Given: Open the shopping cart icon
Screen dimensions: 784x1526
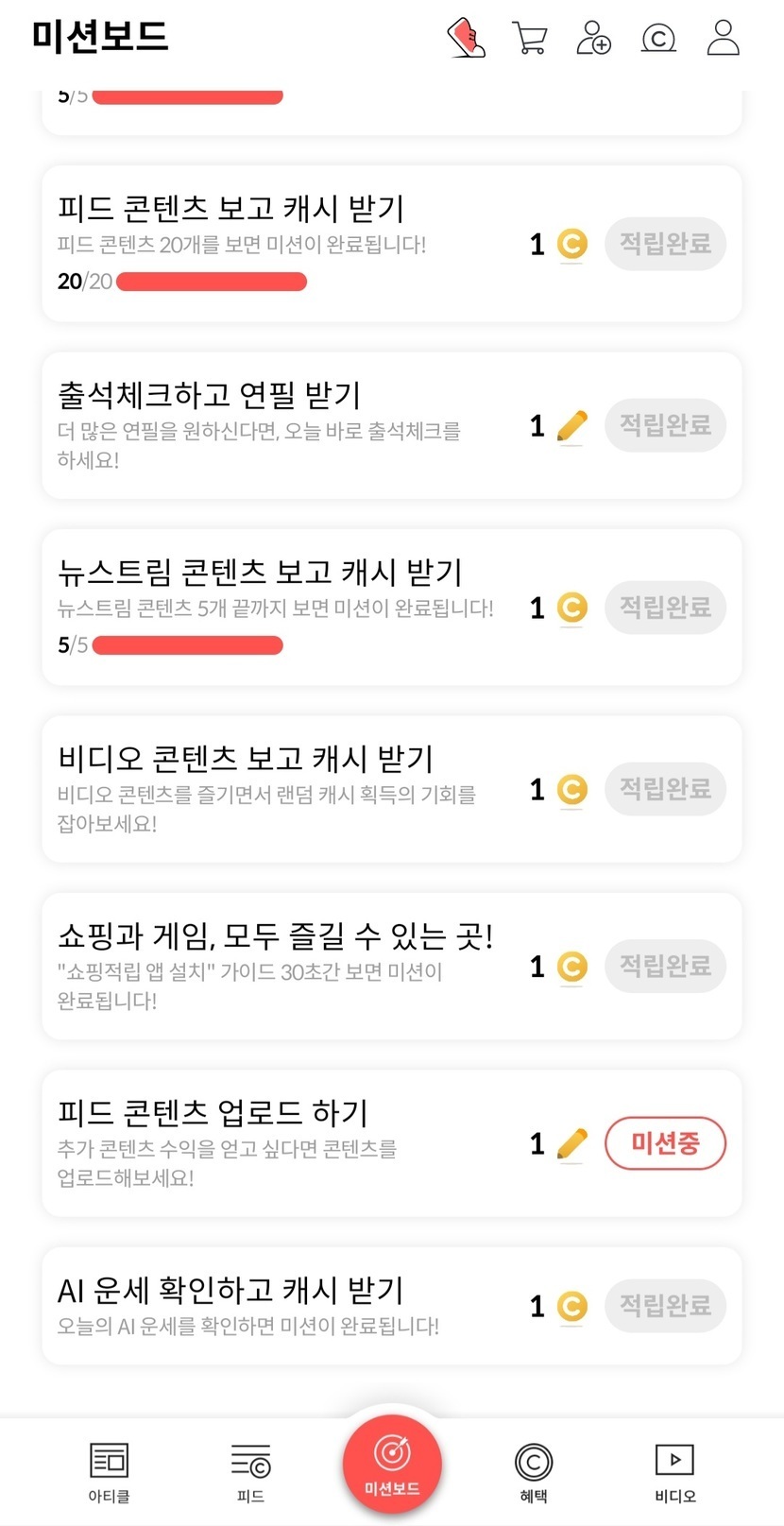Looking at the screenshot, I should point(529,38).
